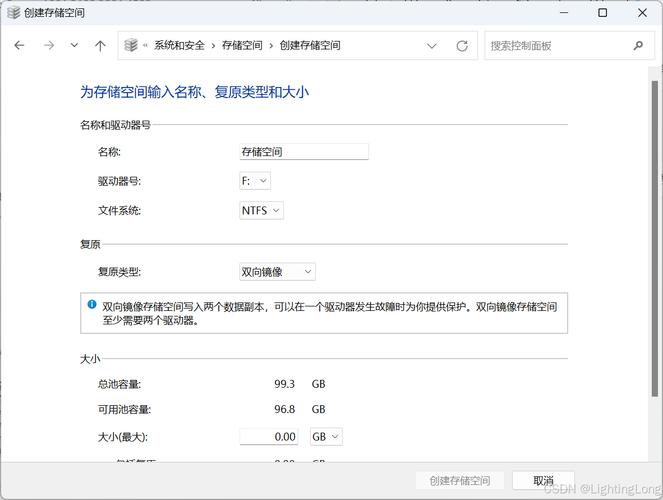Click the 复原类型: label
Viewport: 663px width, 500px height.
(119, 272)
